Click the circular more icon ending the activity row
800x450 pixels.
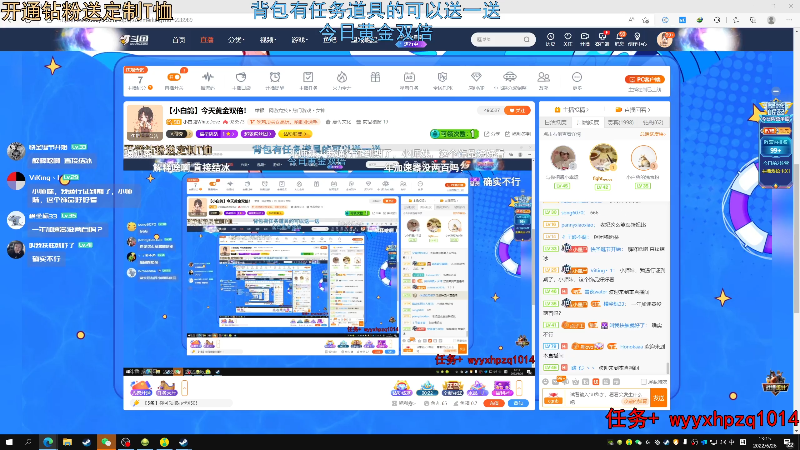tap(577, 78)
